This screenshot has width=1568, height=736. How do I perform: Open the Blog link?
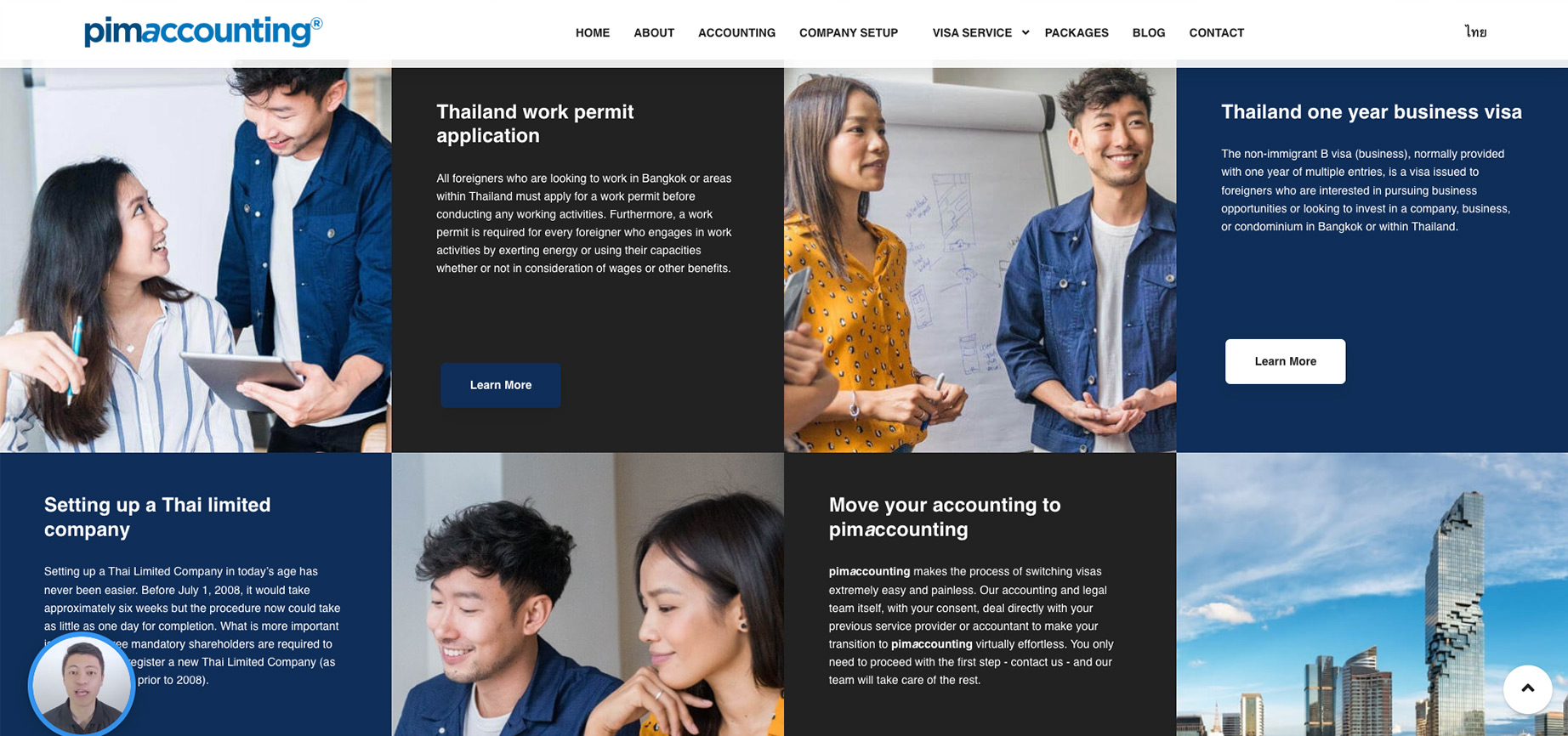(x=1149, y=33)
